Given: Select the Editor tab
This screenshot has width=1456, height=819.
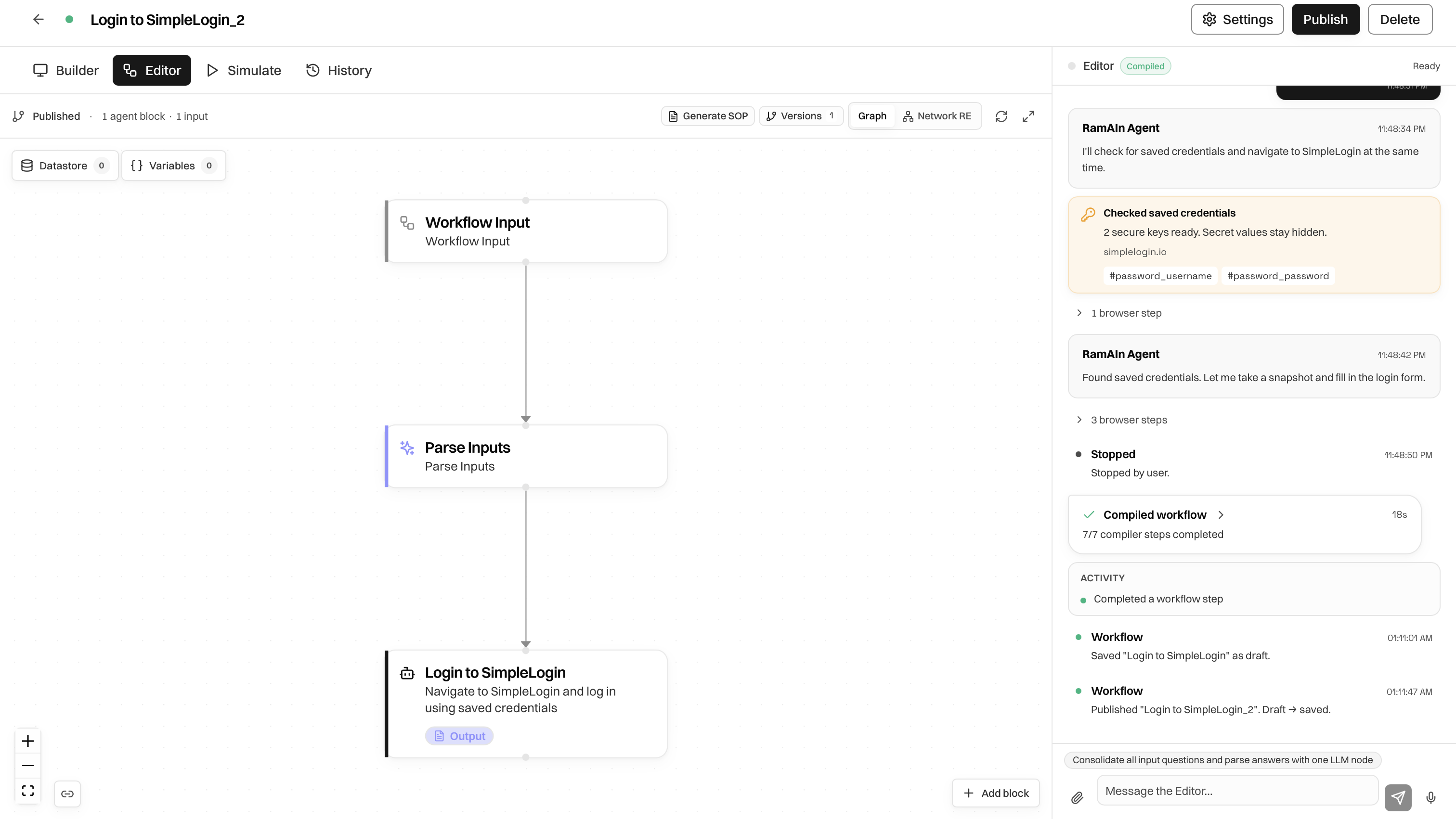Looking at the screenshot, I should (x=152, y=70).
